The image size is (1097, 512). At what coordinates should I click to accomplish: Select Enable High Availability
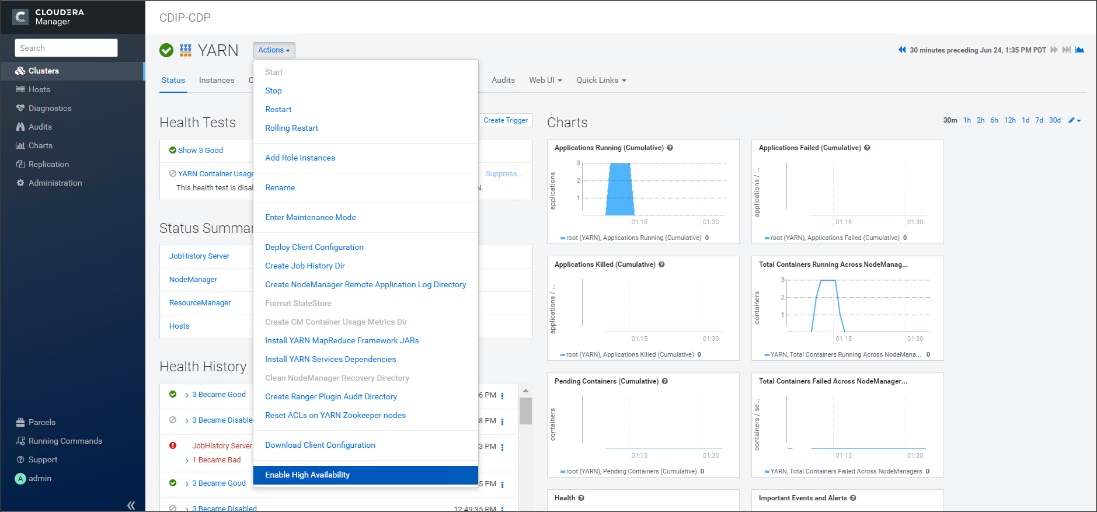366,475
